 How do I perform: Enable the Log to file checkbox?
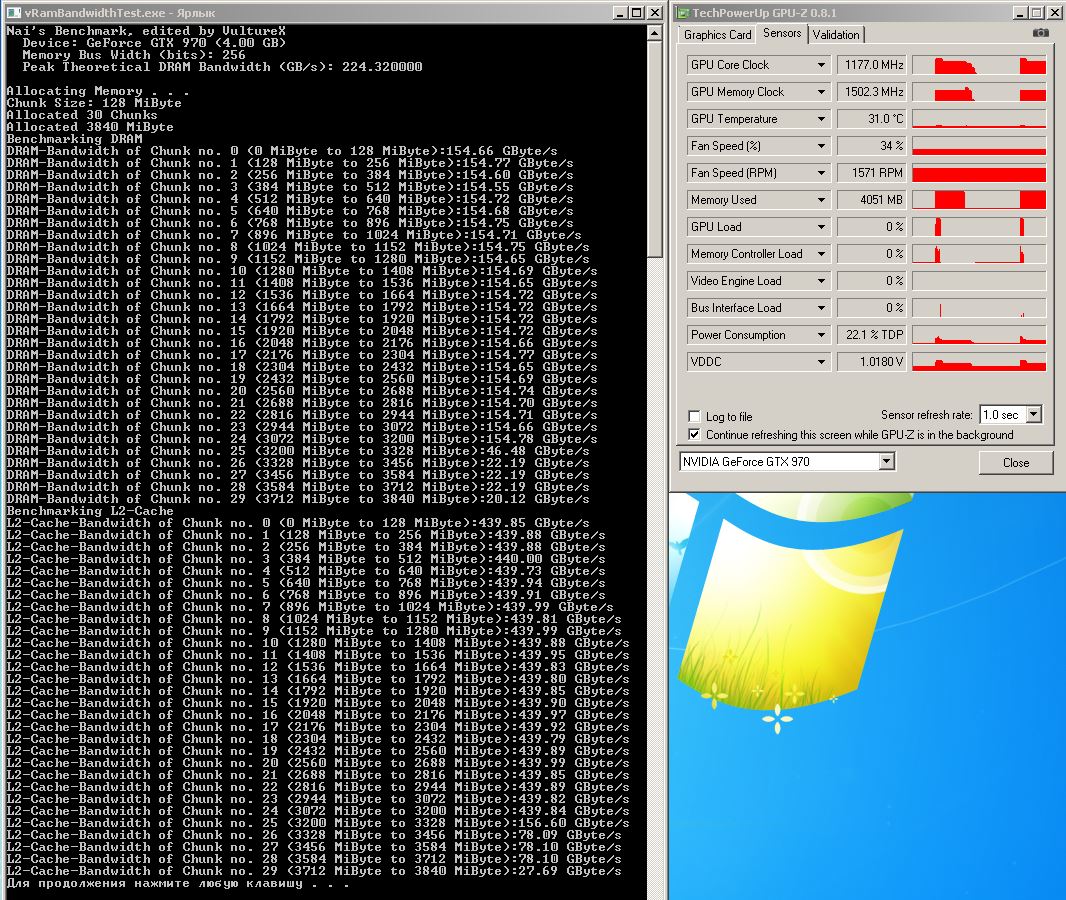pyautogui.click(x=694, y=417)
